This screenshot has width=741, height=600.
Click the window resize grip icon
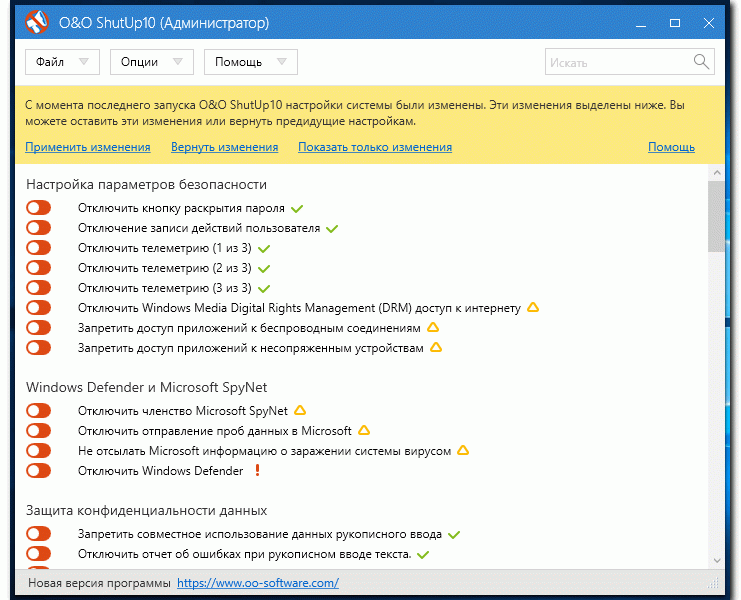pyautogui.click(x=713, y=583)
